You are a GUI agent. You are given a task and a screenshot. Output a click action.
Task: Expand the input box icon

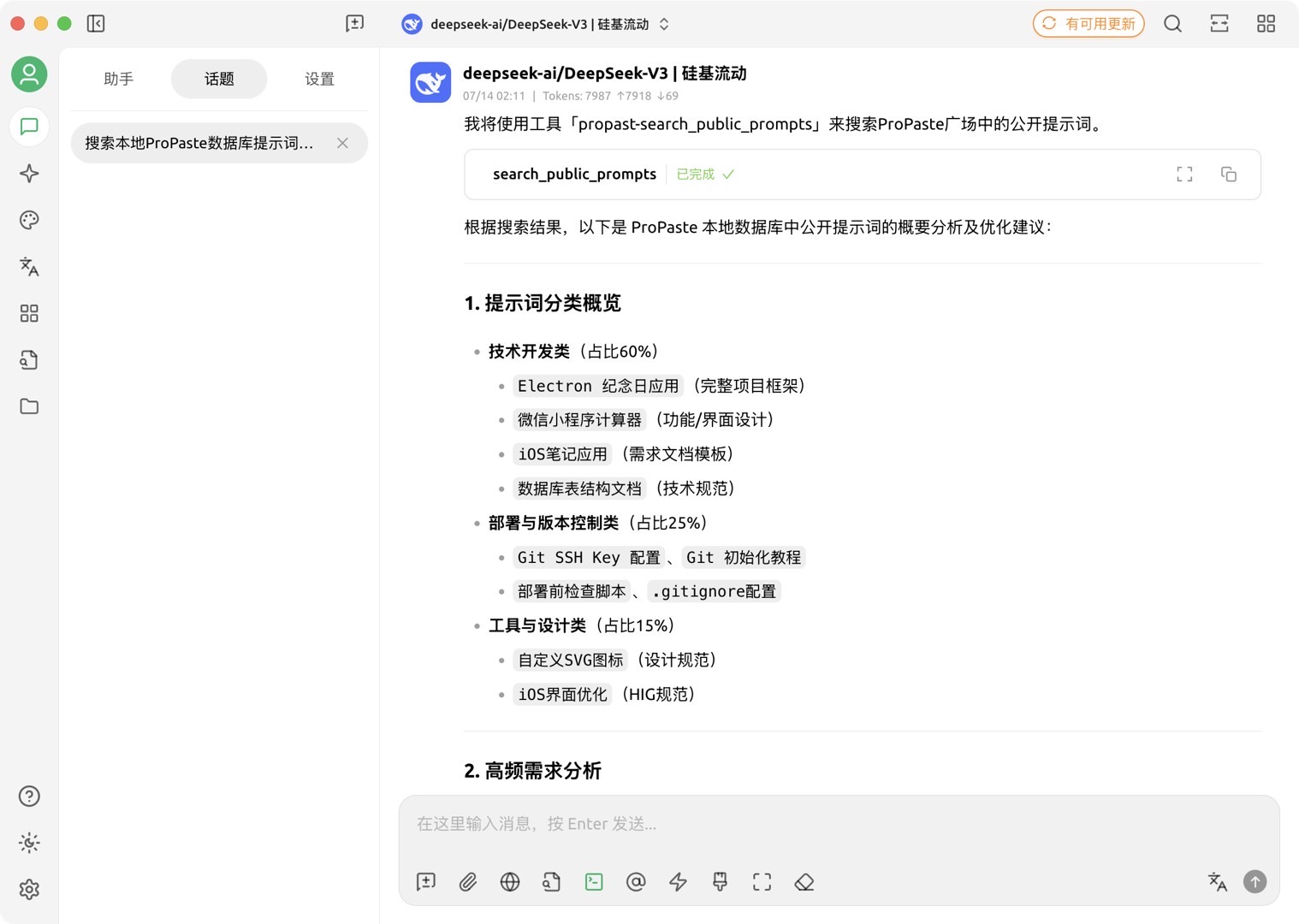point(762,882)
